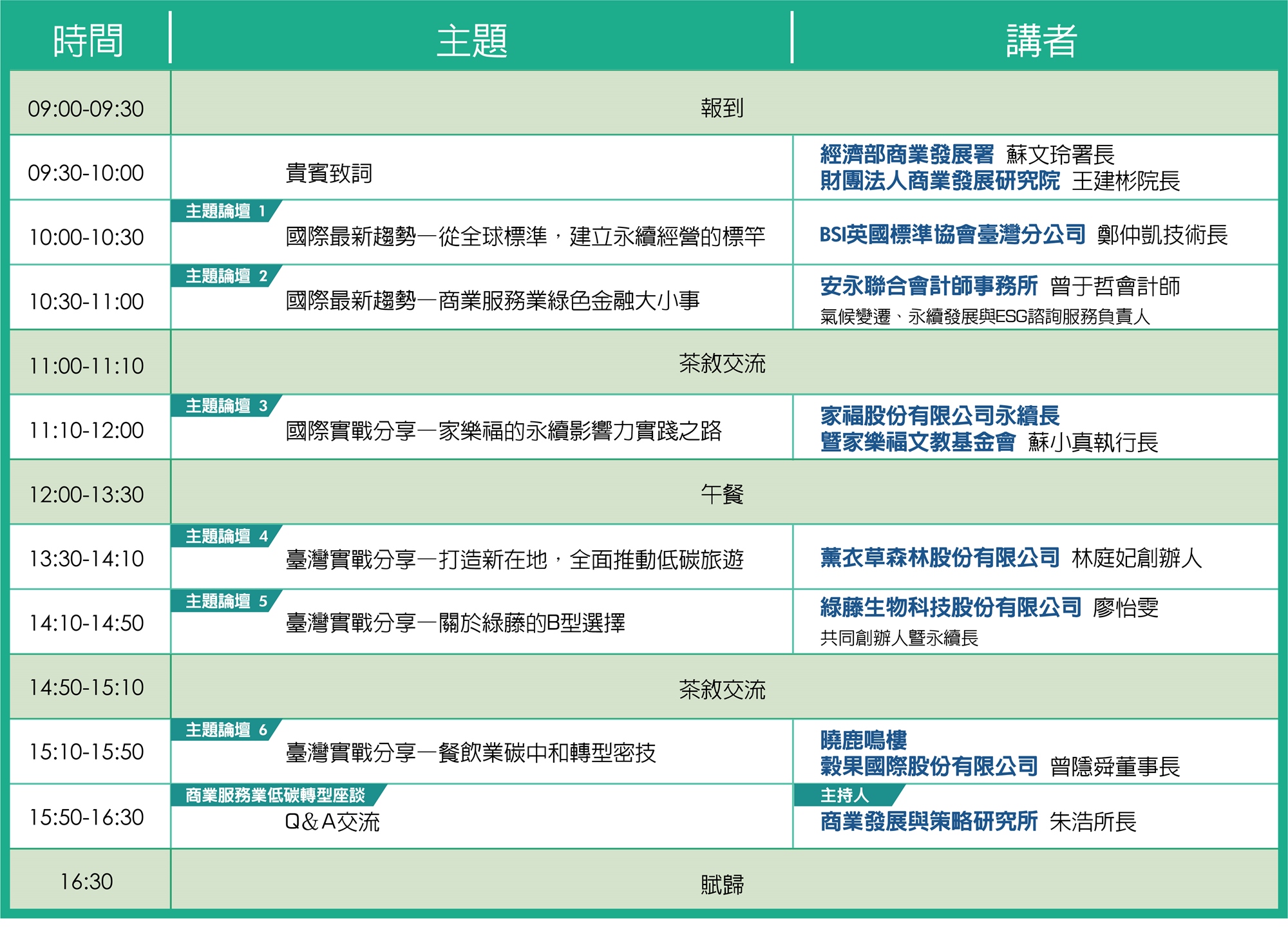Screen dimensions: 1288x927
Task: Click the Q&A交流 session title
Action: (332, 822)
